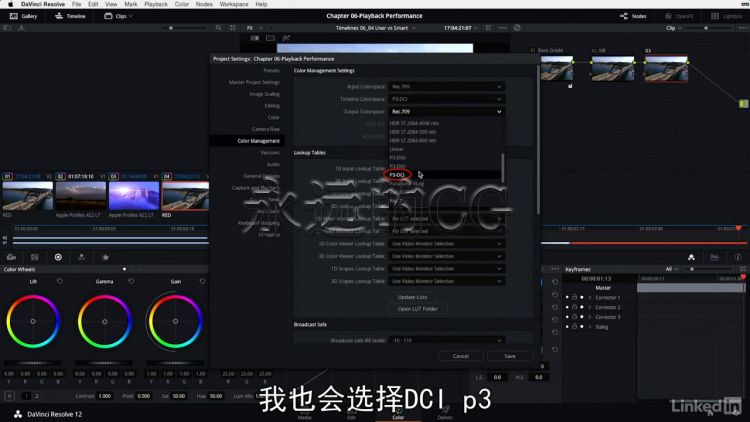Open the Timeline Colorspace dropdown
Image resolution: width=750 pixels, height=422 pixels.
pyautogui.click(x=446, y=99)
